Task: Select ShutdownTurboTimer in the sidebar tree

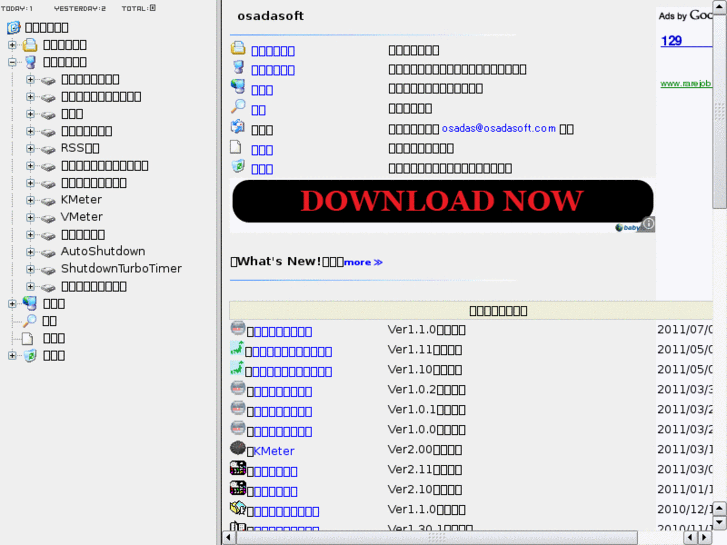Action: point(121,269)
